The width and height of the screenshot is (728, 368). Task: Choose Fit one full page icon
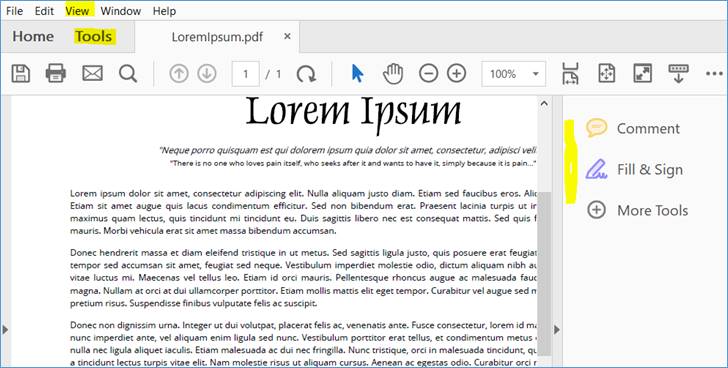pyautogui.click(x=607, y=73)
